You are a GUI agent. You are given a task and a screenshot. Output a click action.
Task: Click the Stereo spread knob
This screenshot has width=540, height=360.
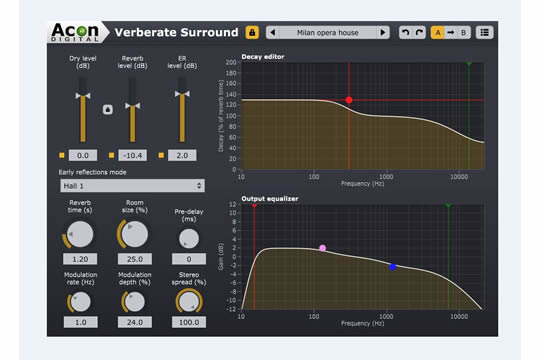pyautogui.click(x=189, y=301)
